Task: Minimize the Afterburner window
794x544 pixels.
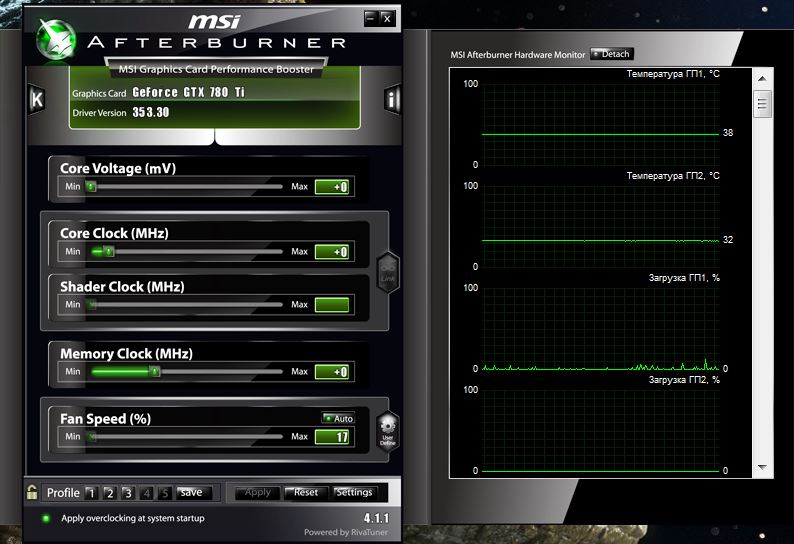Action: (x=371, y=18)
